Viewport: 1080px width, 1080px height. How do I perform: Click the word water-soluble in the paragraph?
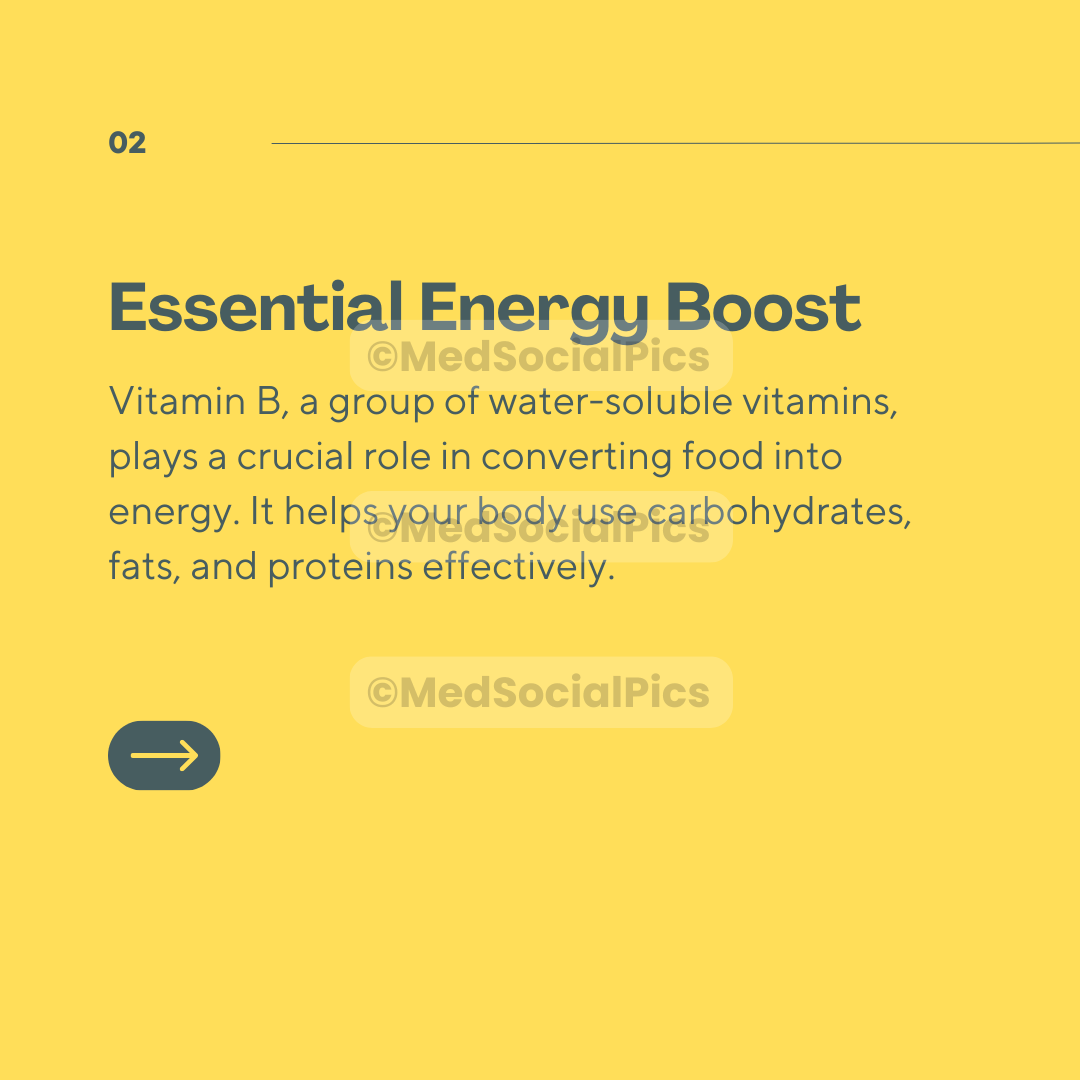pyautogui.click(x=610, y=401)
